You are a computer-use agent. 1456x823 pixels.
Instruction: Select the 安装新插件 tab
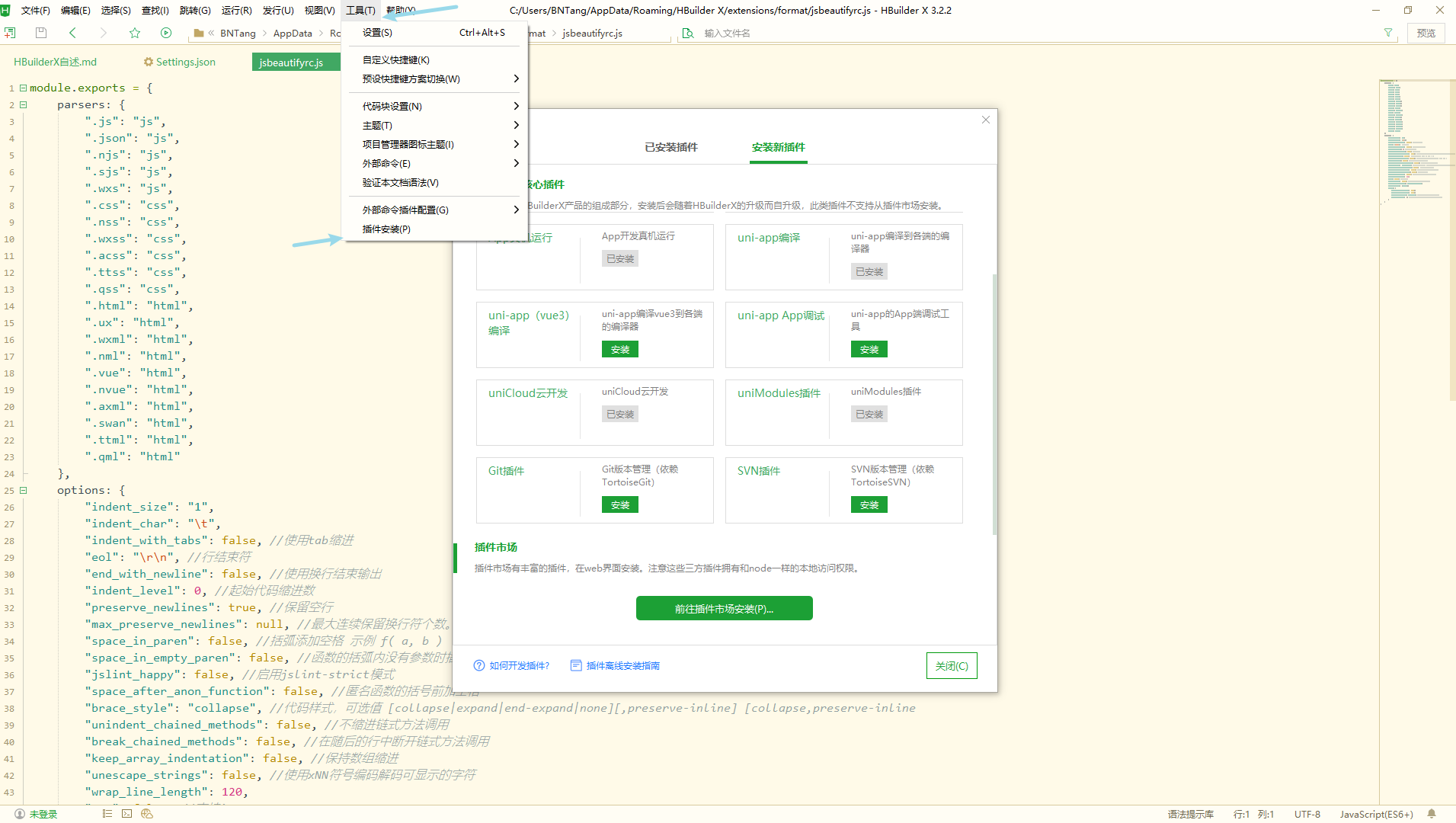click(x=779, y=147)
